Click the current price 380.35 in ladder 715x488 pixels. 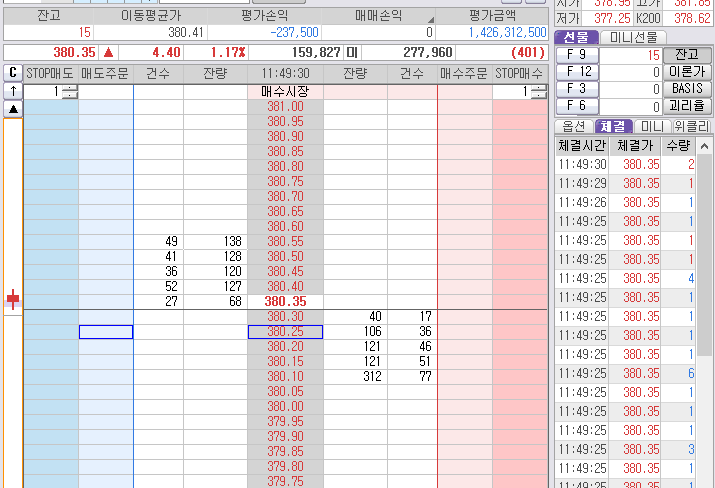[x=285, y=301]
